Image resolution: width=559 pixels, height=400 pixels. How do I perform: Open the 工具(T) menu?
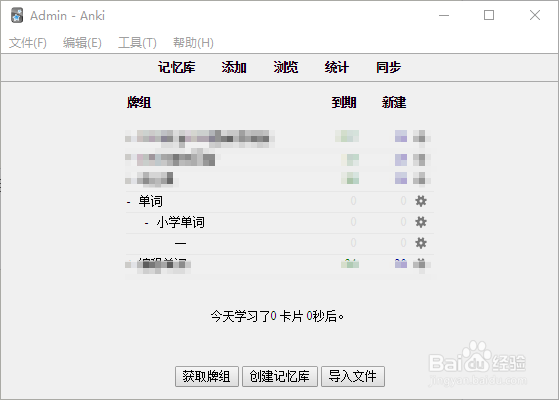pos(137,43)
